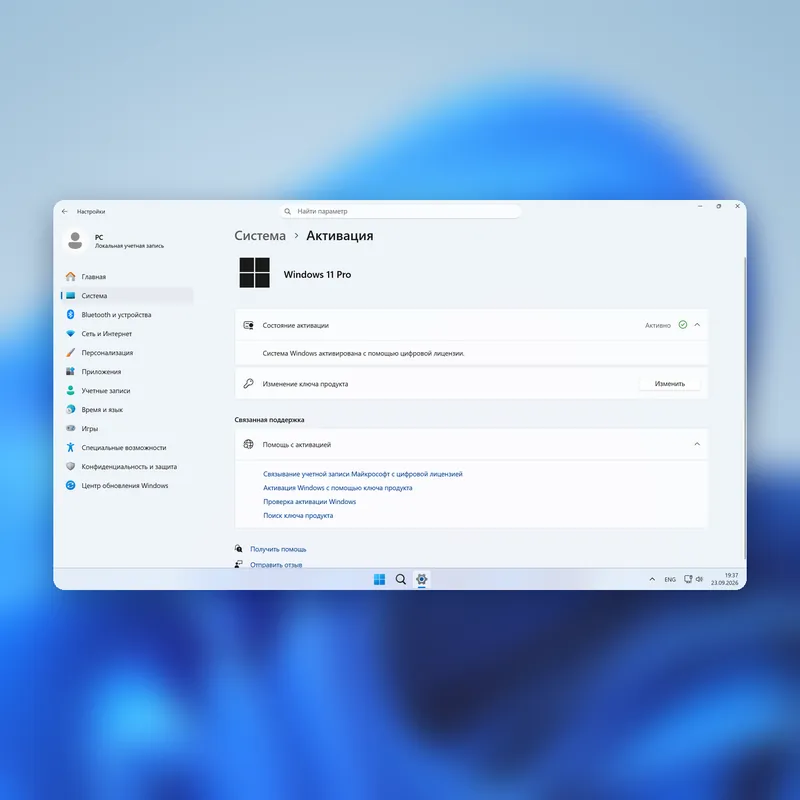Click the paintbrush icon for Персонализация

click(x=70, y=353)
